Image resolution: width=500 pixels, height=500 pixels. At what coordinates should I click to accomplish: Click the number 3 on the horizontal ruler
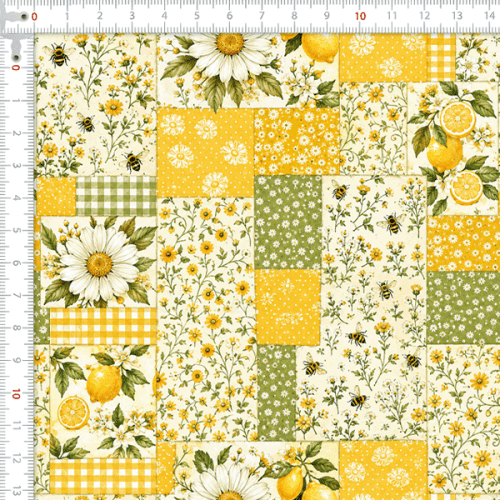132,16
